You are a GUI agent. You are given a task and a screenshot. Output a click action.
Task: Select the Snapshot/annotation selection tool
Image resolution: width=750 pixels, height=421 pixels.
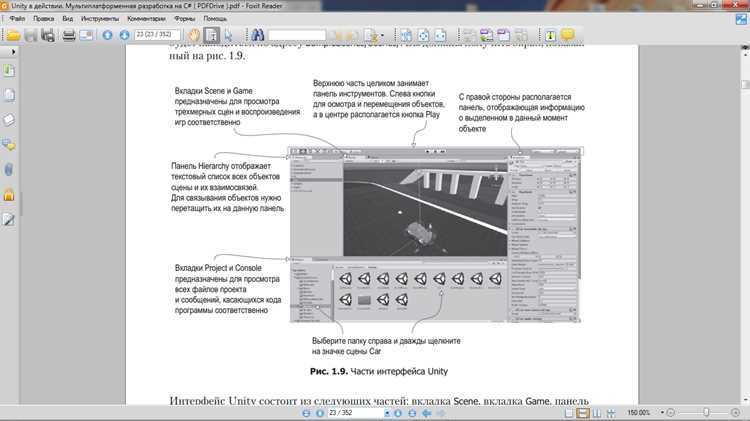tap(228, 35)
